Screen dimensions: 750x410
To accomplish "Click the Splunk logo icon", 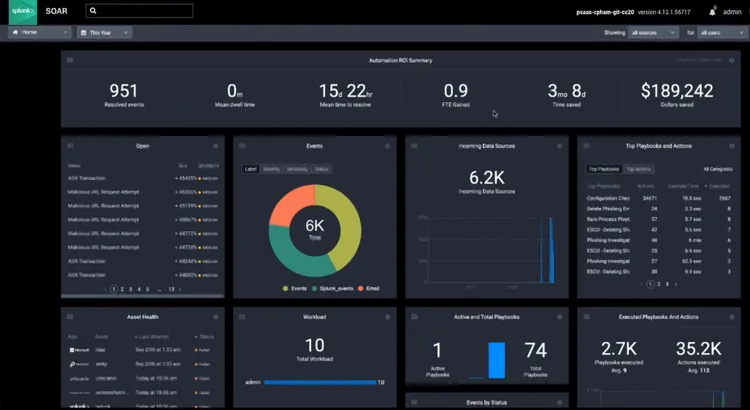I will click(x=22, y=11).
